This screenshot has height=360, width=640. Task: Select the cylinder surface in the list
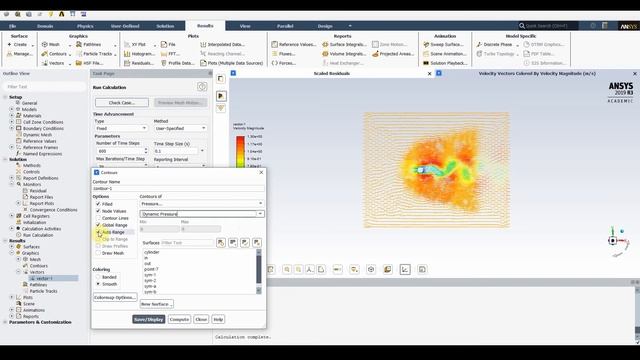coord(151,252)
